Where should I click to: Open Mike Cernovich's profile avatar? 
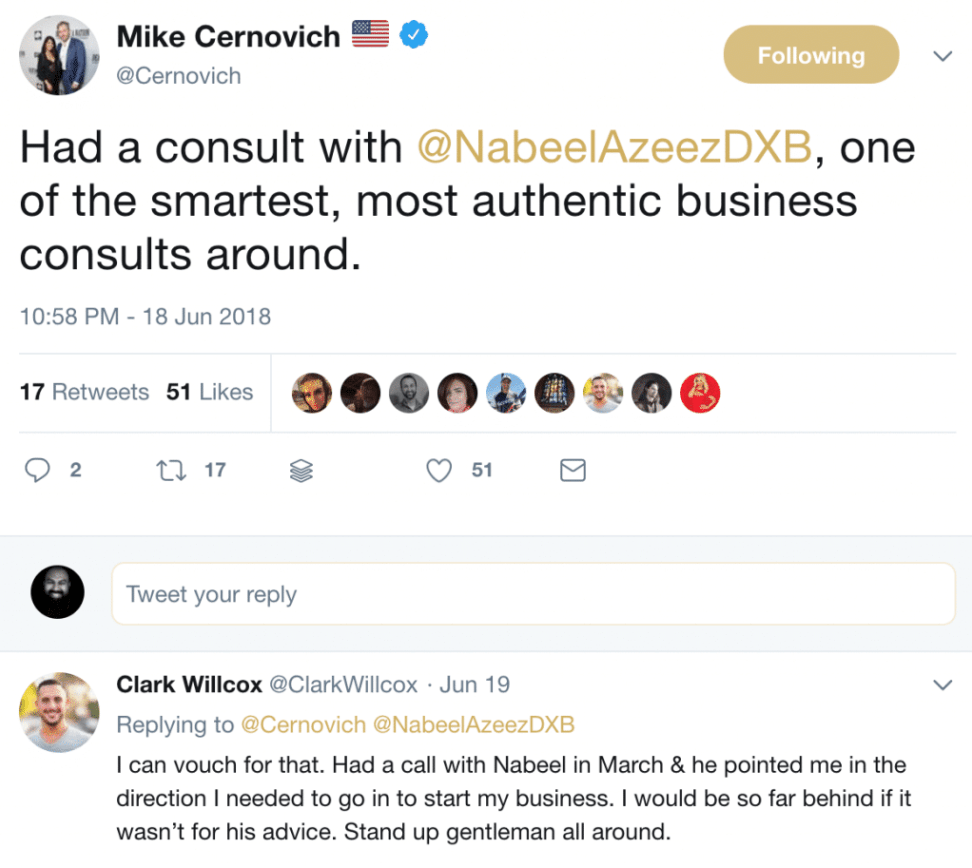pyautogui.click(x=59, y=56)
